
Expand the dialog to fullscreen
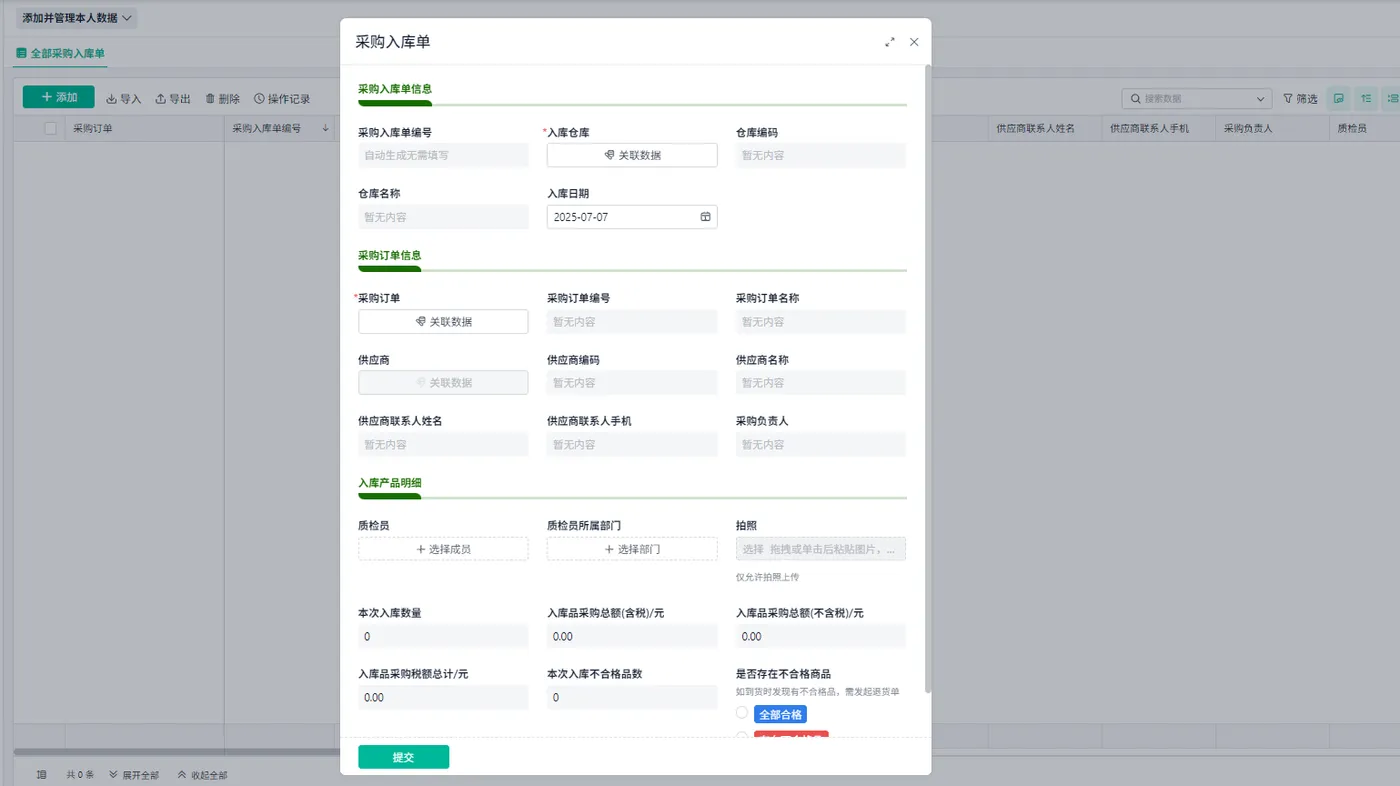coord(890,42)
